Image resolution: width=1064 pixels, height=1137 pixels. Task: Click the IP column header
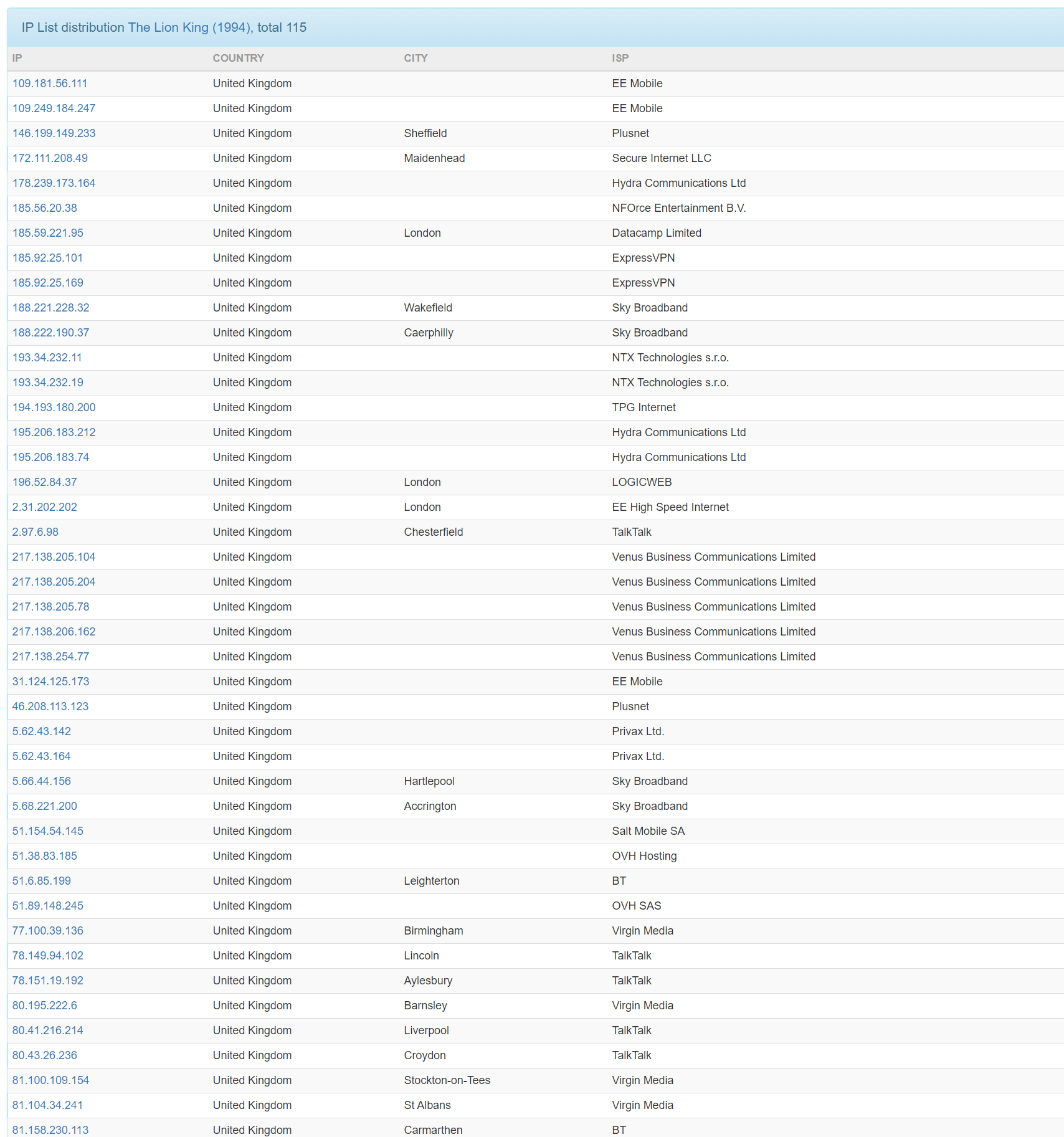coord(17,58)
